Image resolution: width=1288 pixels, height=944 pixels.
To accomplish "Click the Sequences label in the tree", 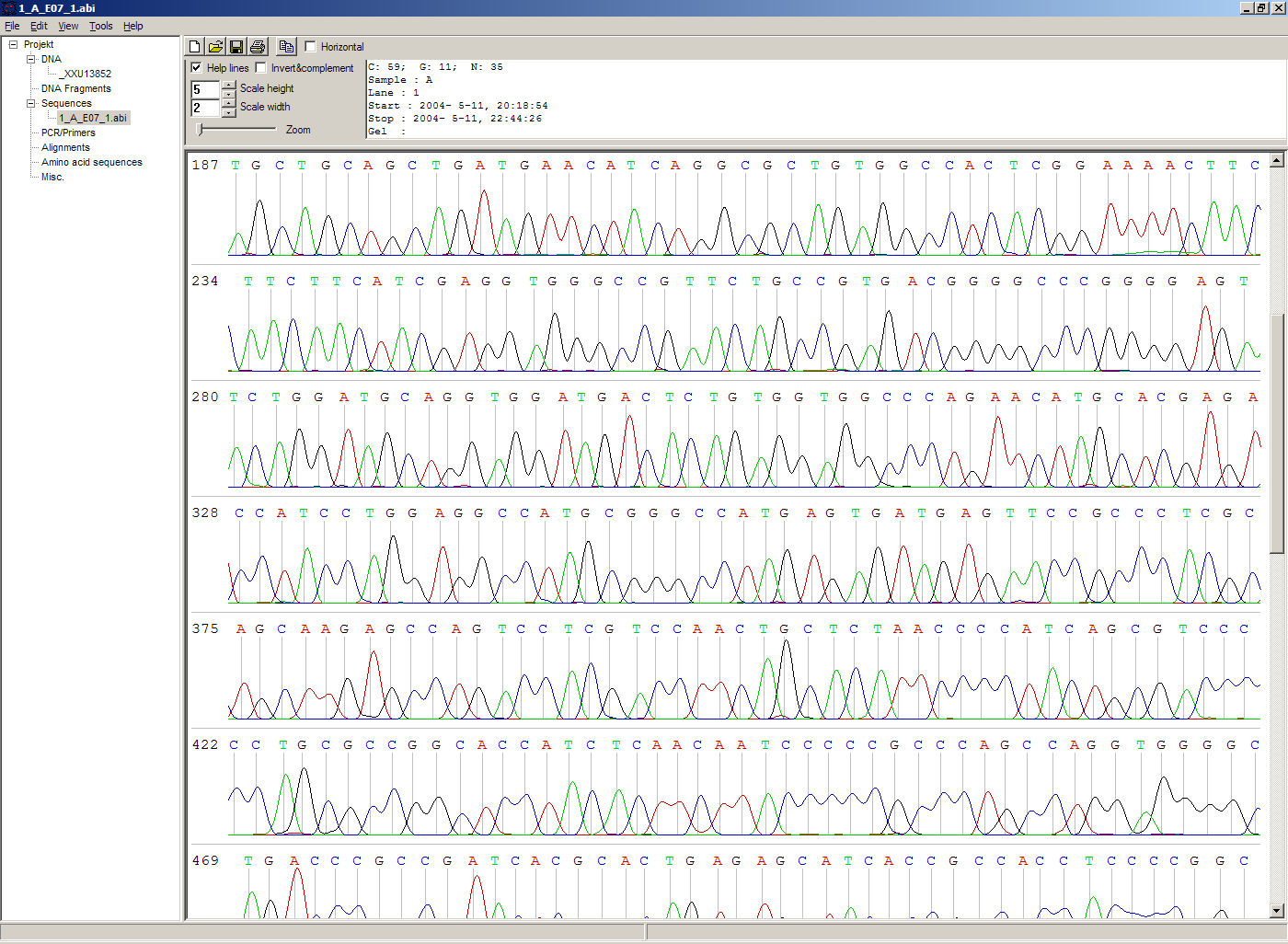I will pos(66,103).
